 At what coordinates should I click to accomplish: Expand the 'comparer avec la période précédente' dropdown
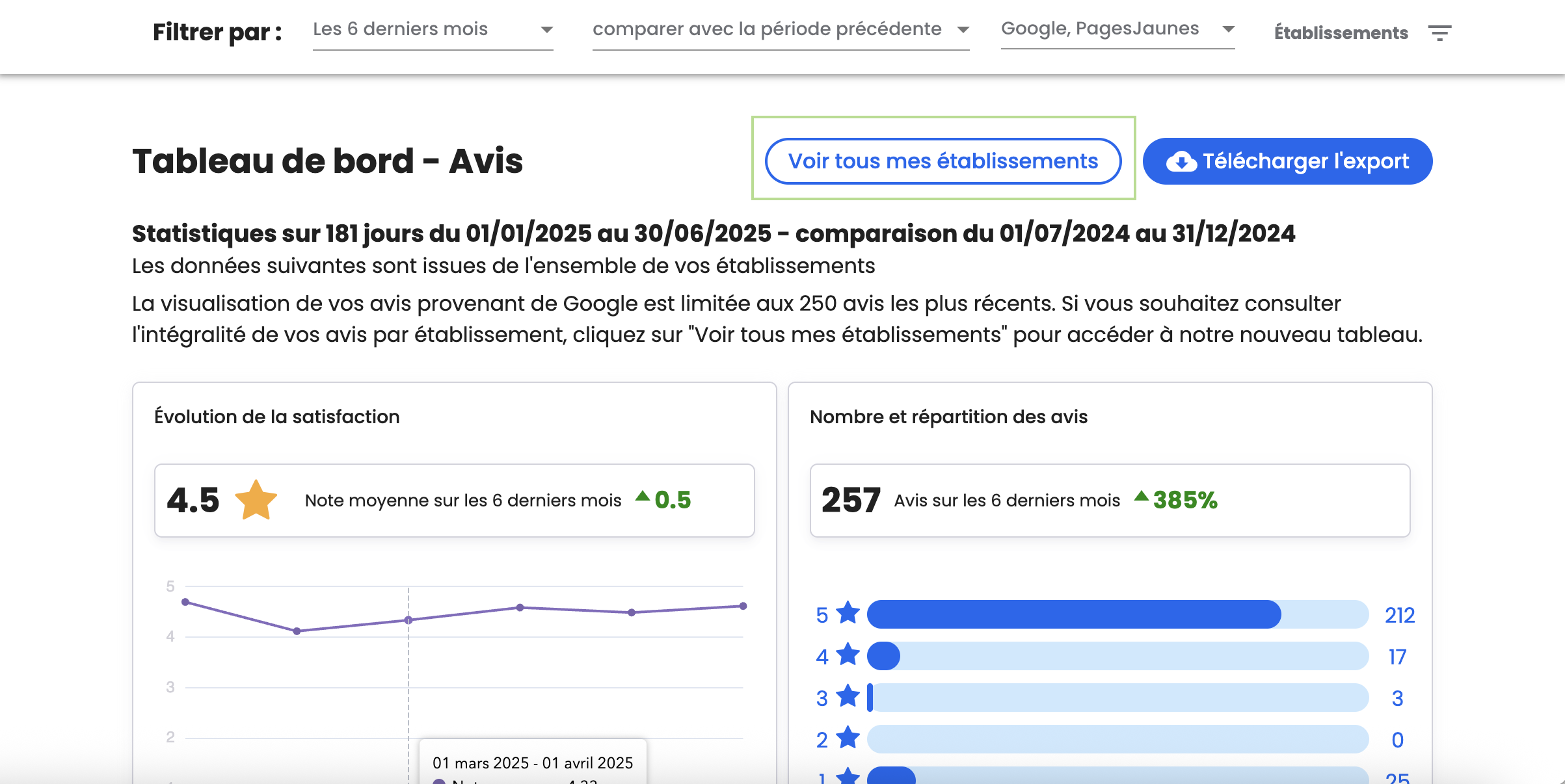coord(781,30)
